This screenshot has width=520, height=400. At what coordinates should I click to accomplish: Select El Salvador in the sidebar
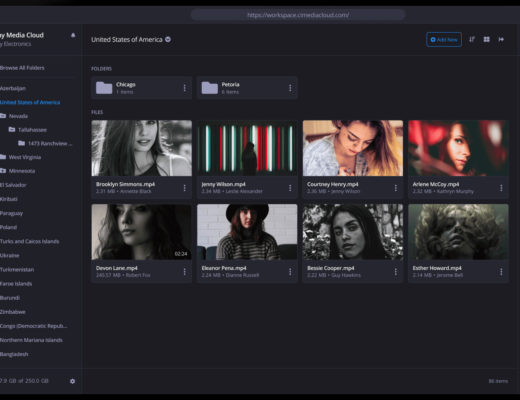[x=13, y=185]
